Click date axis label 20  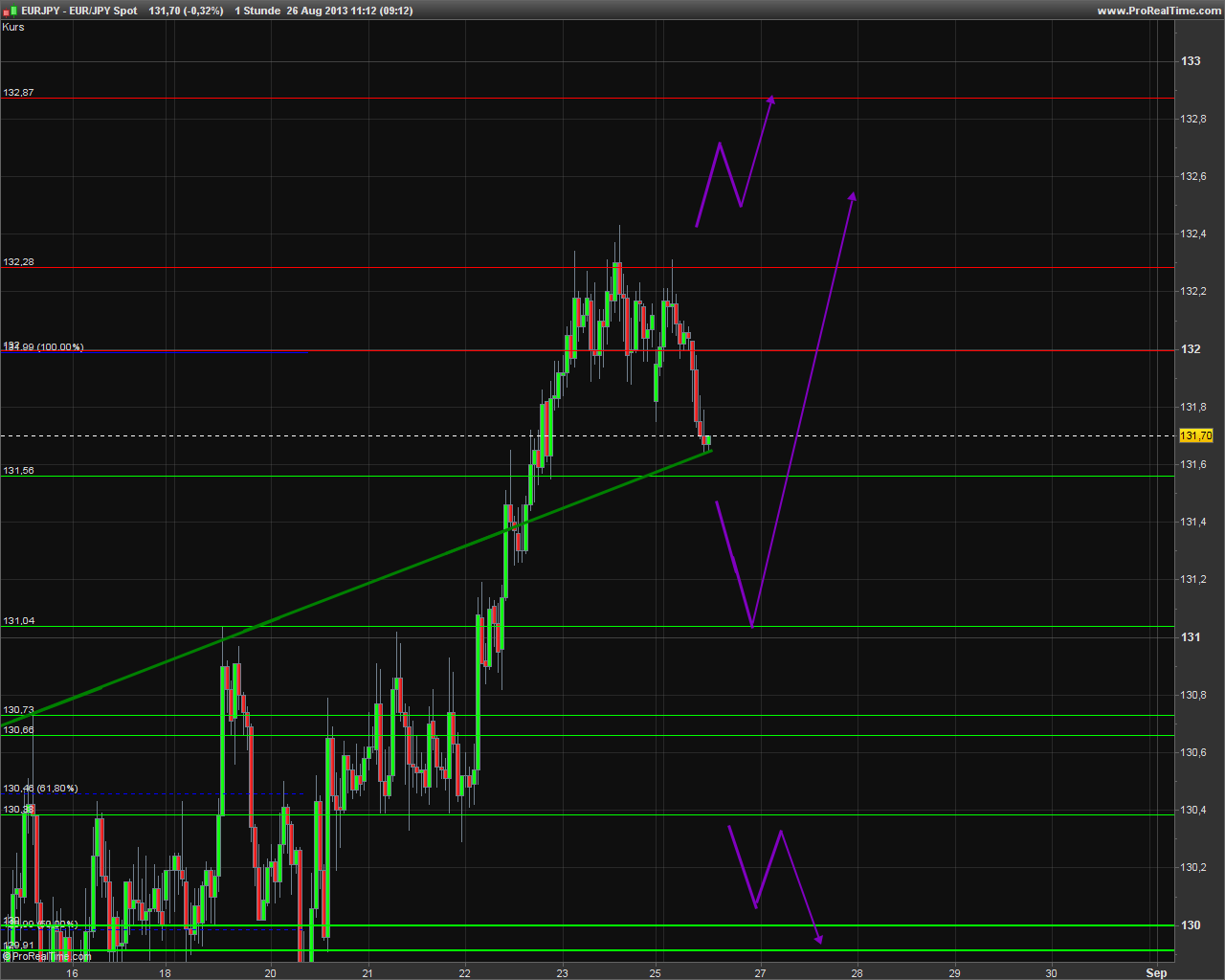271,973
